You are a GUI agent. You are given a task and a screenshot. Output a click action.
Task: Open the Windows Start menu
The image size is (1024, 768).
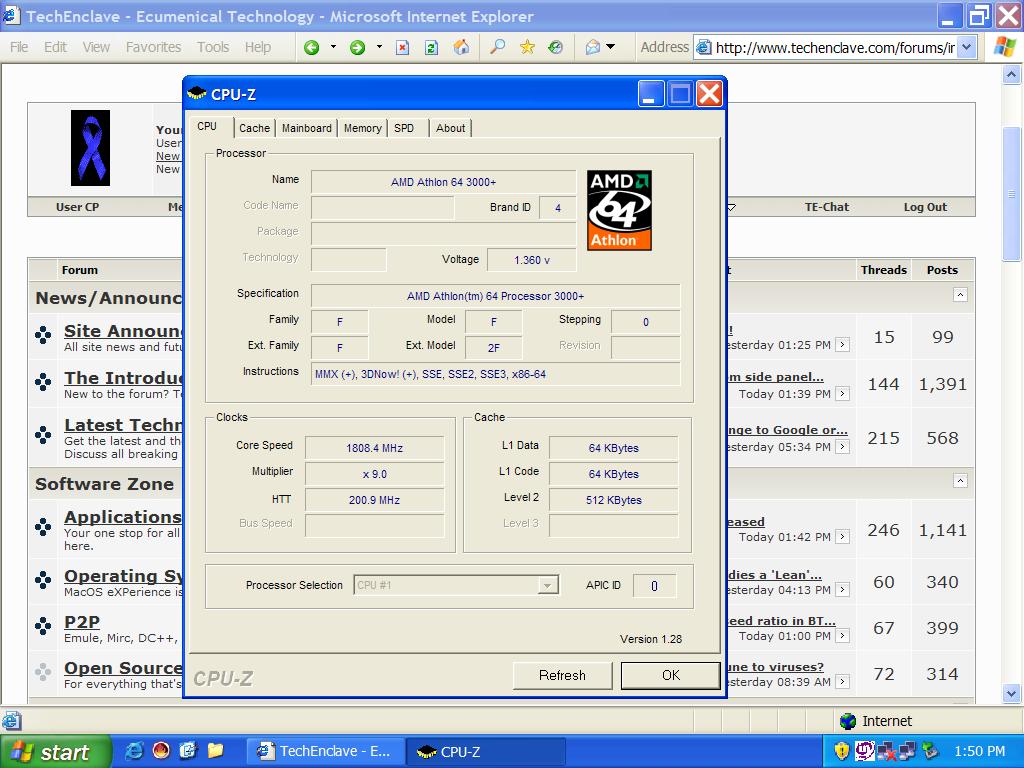[55, 752]
